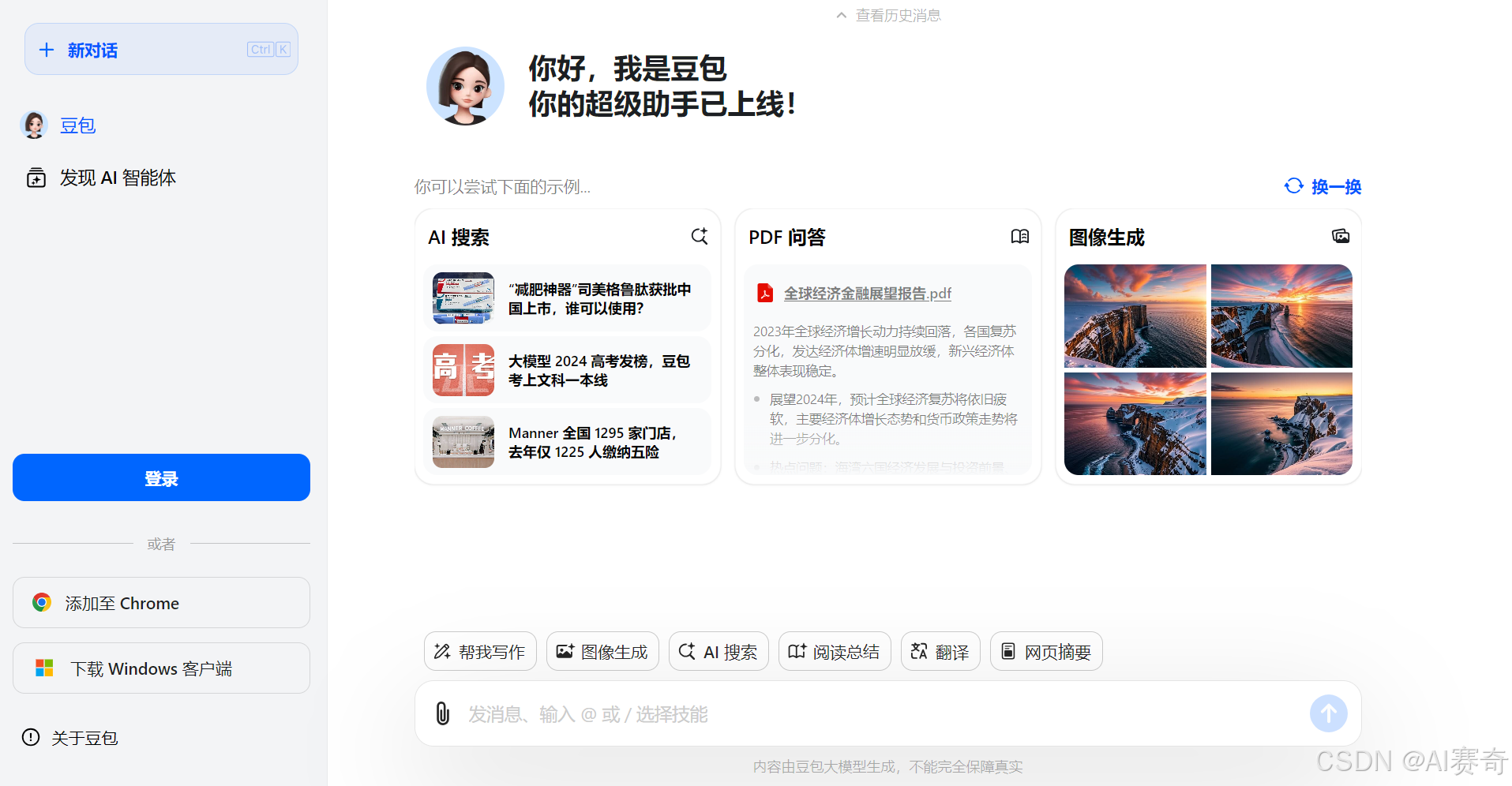Choose the 阅读总结 skill chip

tap(835, 651)
